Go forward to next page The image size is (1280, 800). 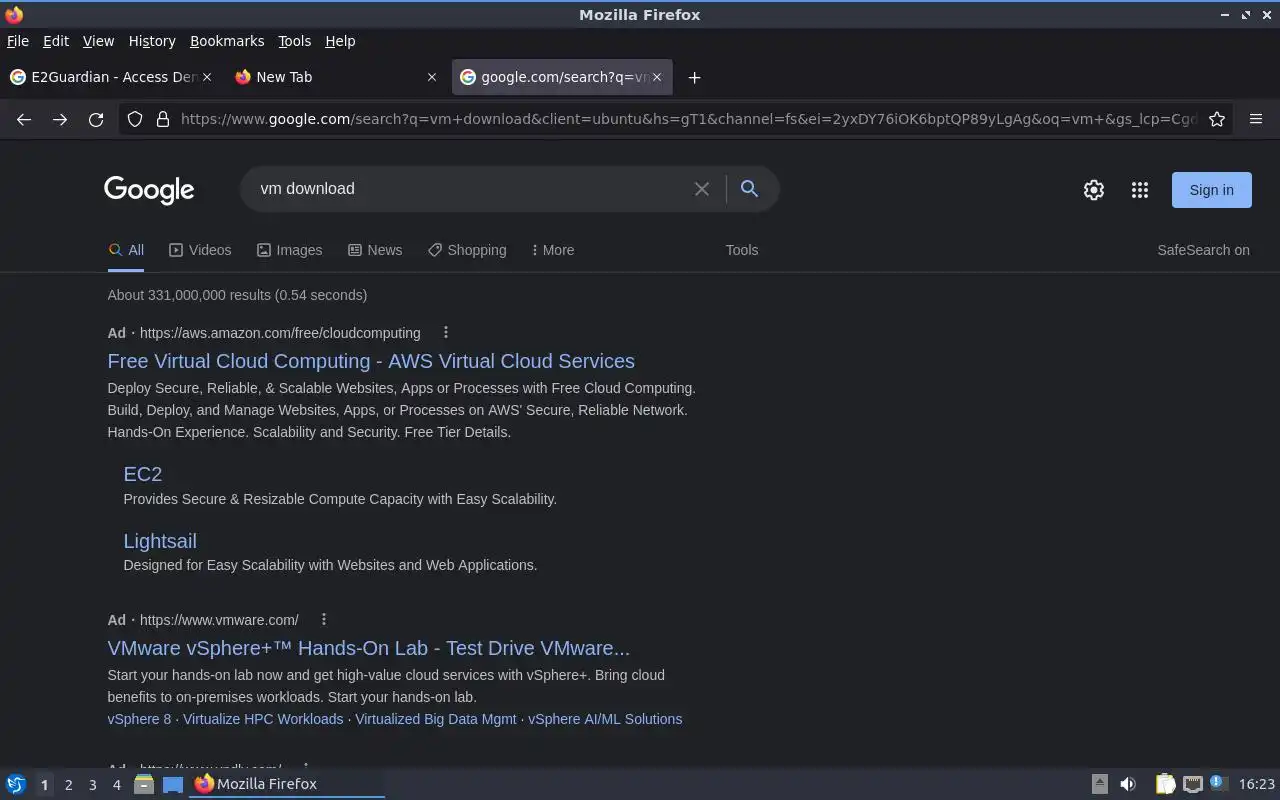pyautogui.click(x=60, y=119)
